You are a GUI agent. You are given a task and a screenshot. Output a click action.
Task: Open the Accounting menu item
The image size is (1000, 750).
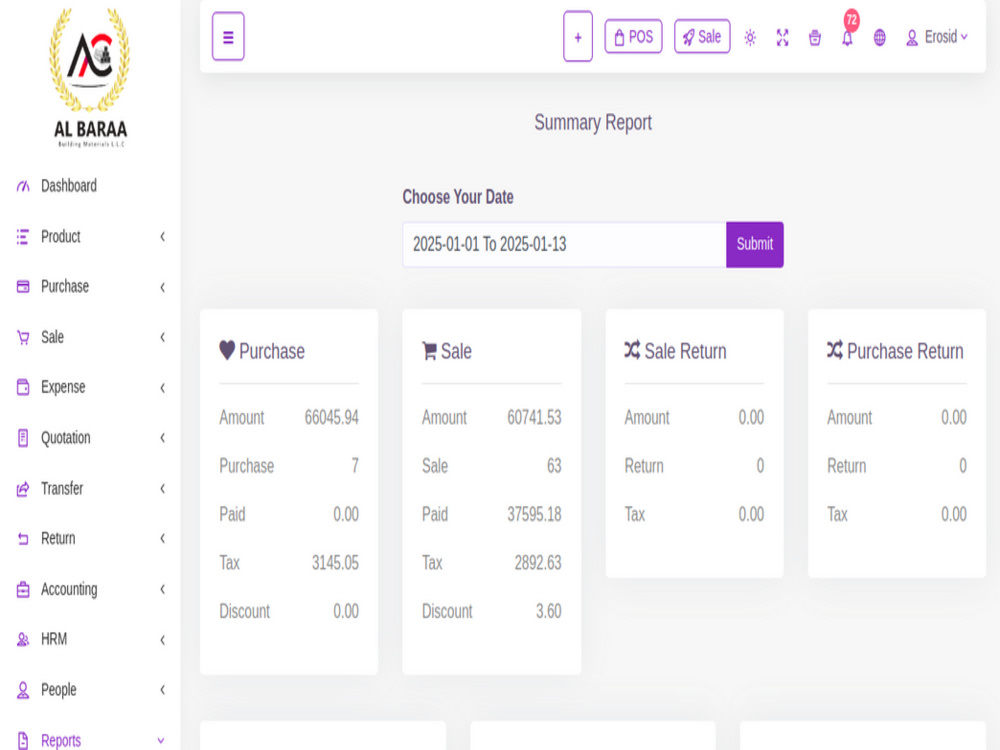(69, 589)
